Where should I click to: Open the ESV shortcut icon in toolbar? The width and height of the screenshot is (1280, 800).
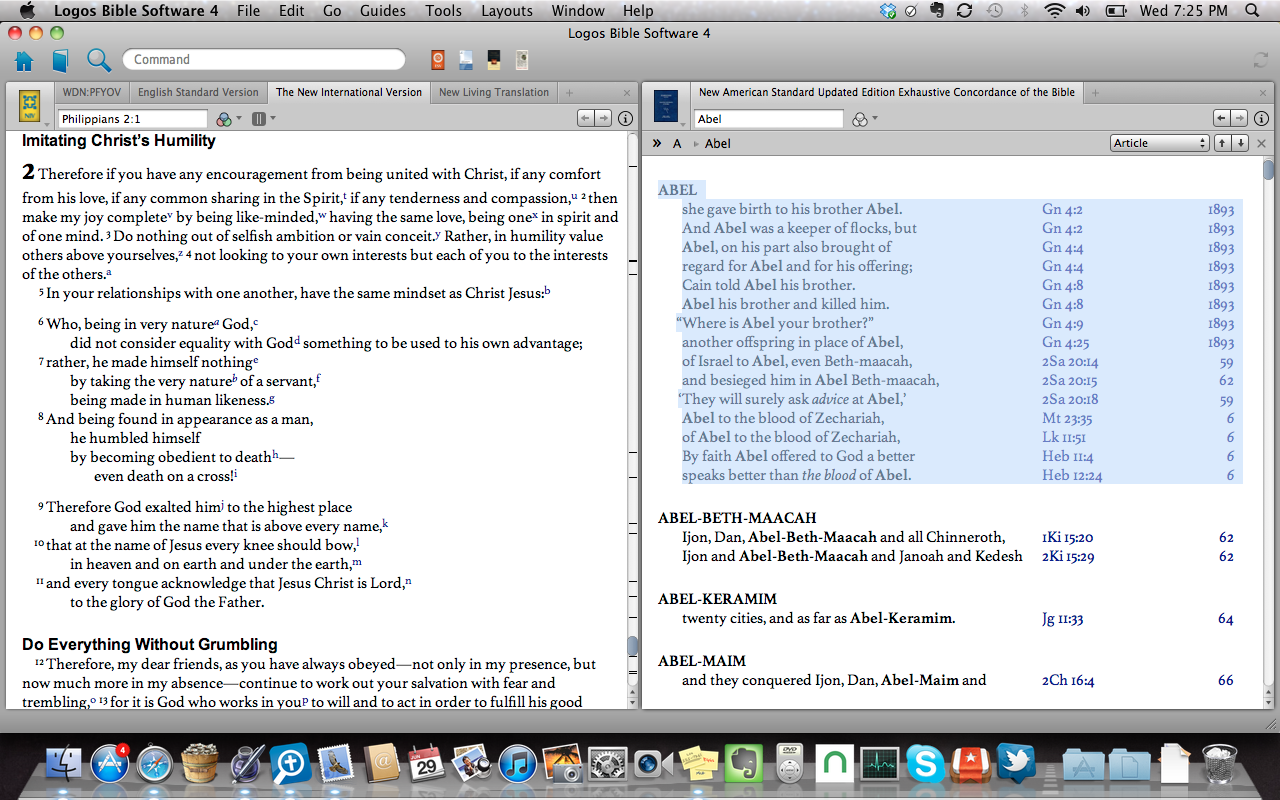point(437,60)
